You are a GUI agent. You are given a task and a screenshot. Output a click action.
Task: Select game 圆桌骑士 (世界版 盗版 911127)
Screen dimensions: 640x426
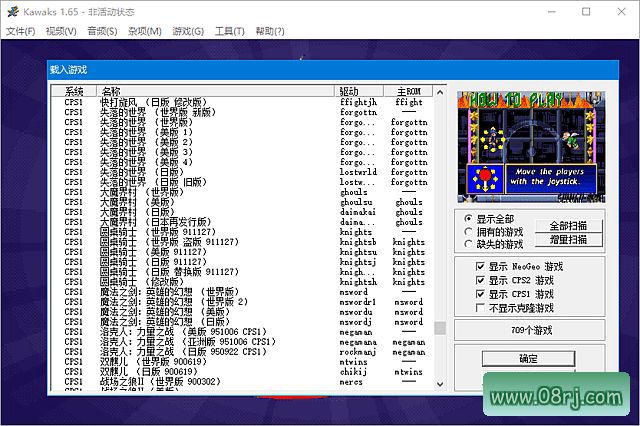[242, 242]
